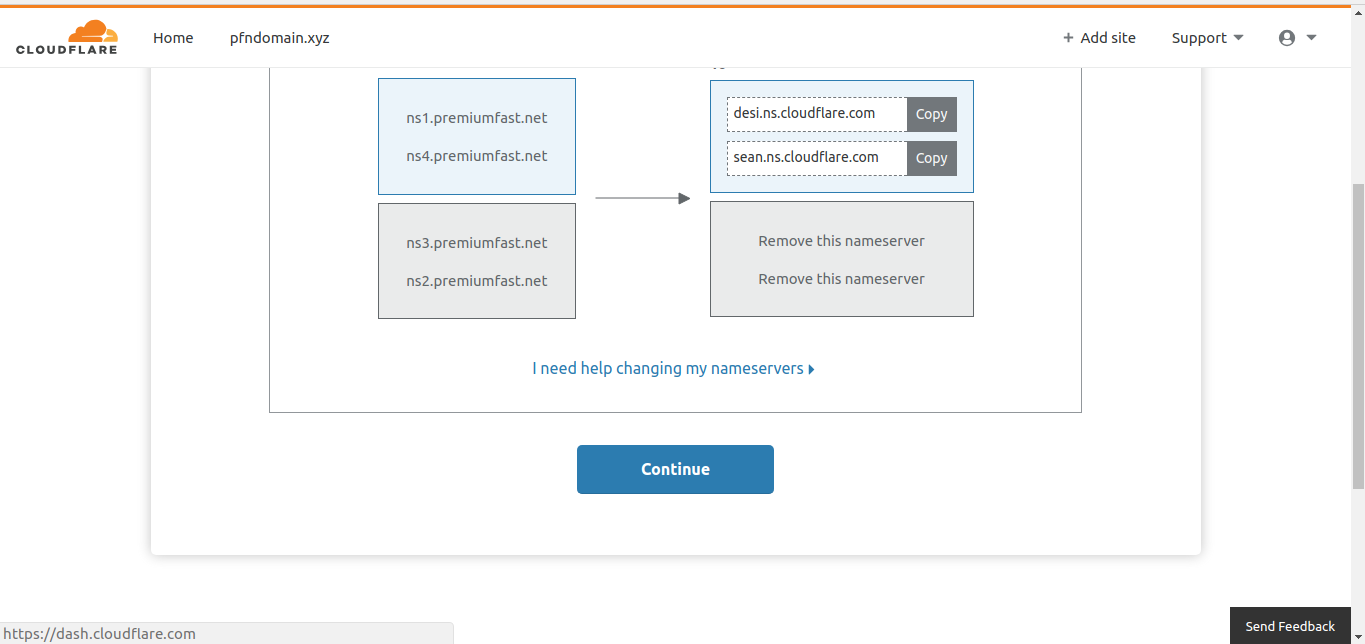The image size is (1365, 644).
Task: Go to the Home menu item
Action: click(x=173, y=38)
